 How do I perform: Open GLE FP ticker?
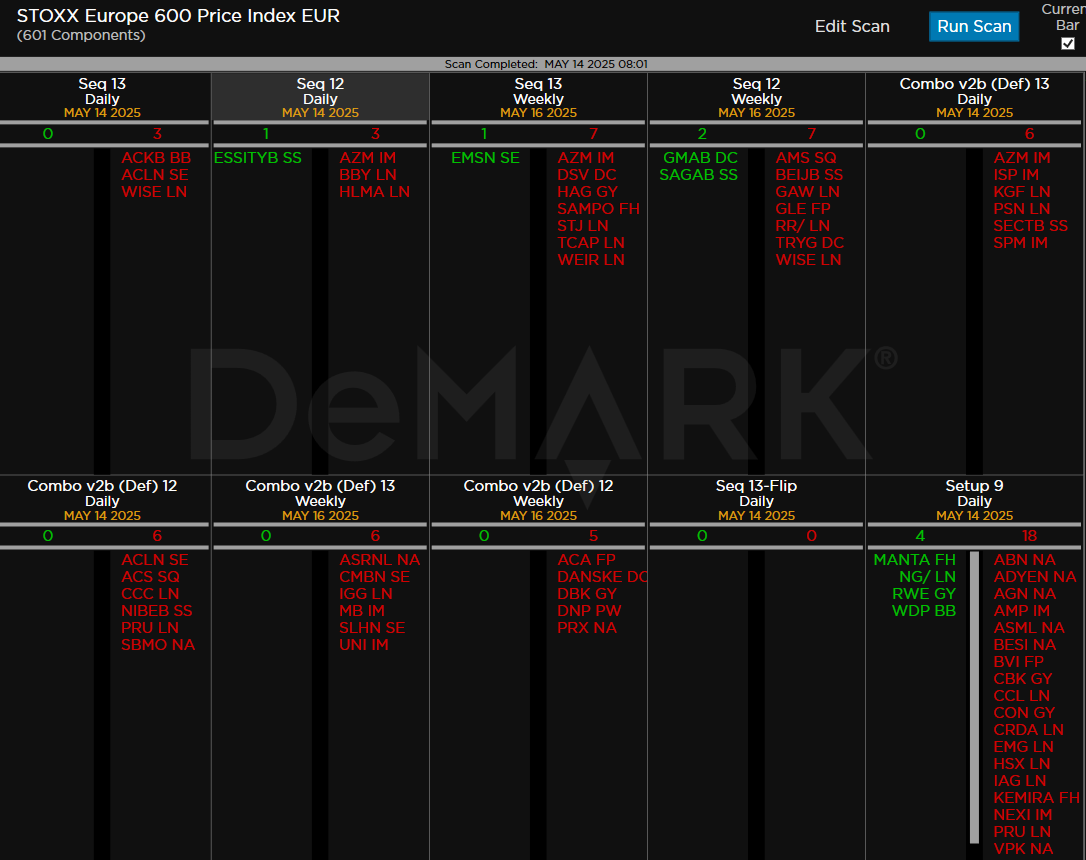[803, 209]
